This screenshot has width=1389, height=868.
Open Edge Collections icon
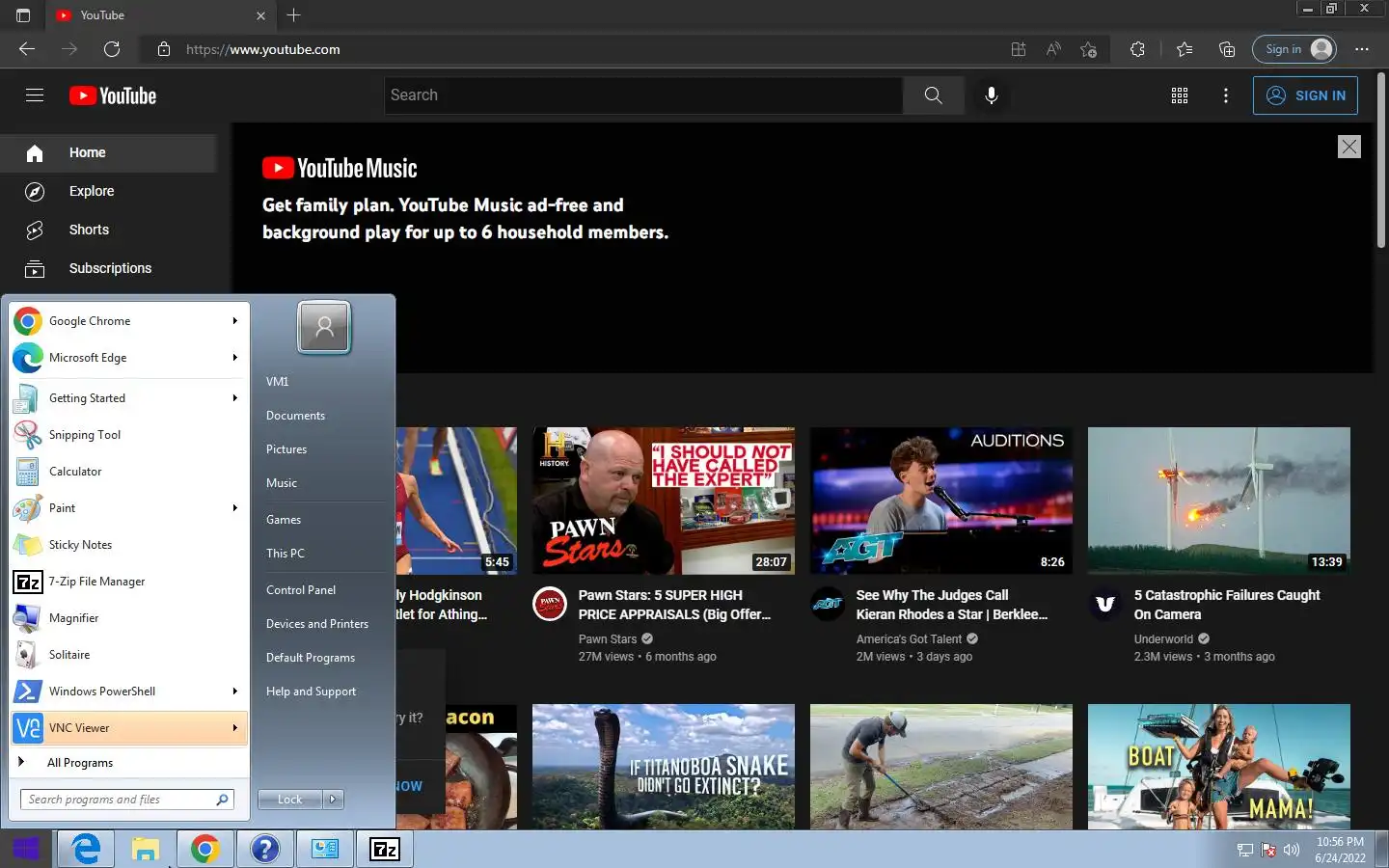click(1227, 49)
